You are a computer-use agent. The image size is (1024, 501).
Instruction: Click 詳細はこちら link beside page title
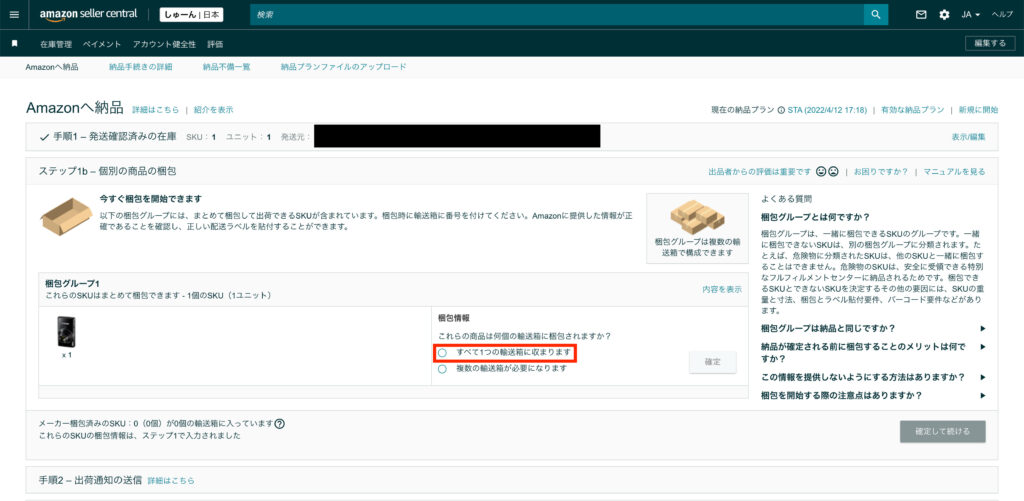pos(155,110)
